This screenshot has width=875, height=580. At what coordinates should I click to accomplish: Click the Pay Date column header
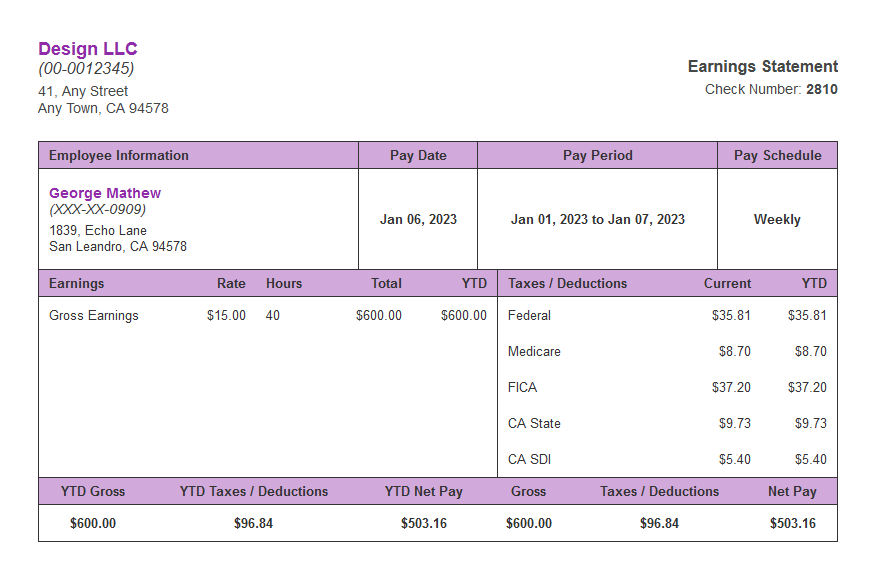416,155
